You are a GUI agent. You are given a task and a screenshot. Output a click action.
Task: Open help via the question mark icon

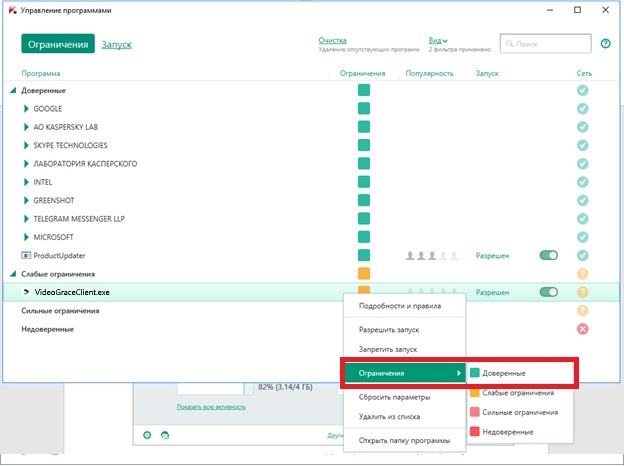pos(605,43)
